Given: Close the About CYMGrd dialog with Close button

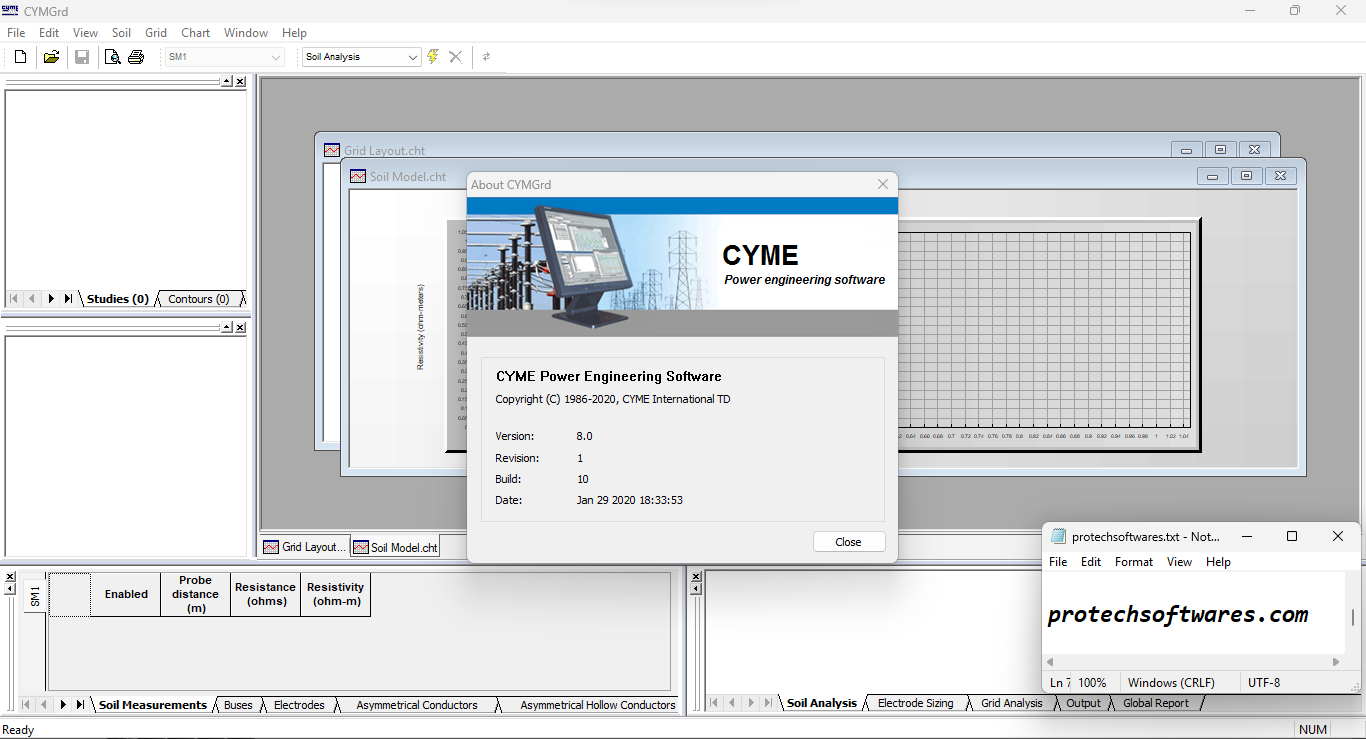Looking at the screenshot, I should [x=848, y=542].
